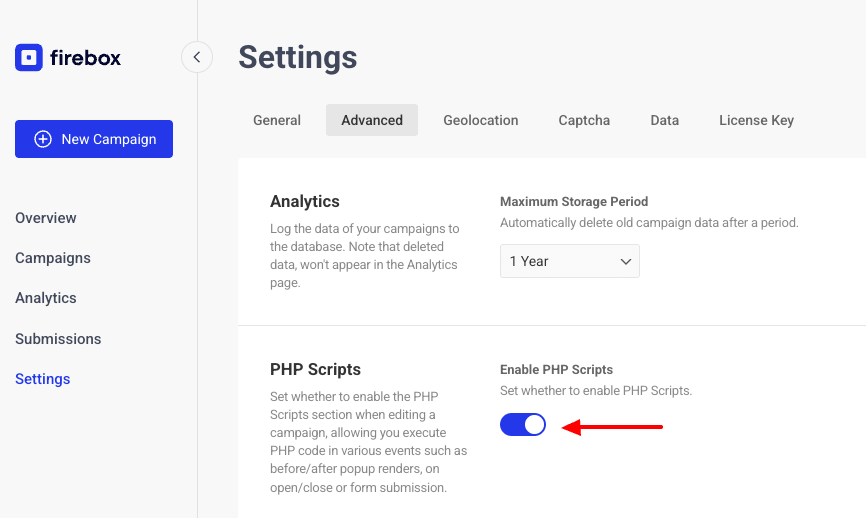Open the Geolocation tab
The width and height of the screenshot is (866, 518).
click(x=480, y=120)
